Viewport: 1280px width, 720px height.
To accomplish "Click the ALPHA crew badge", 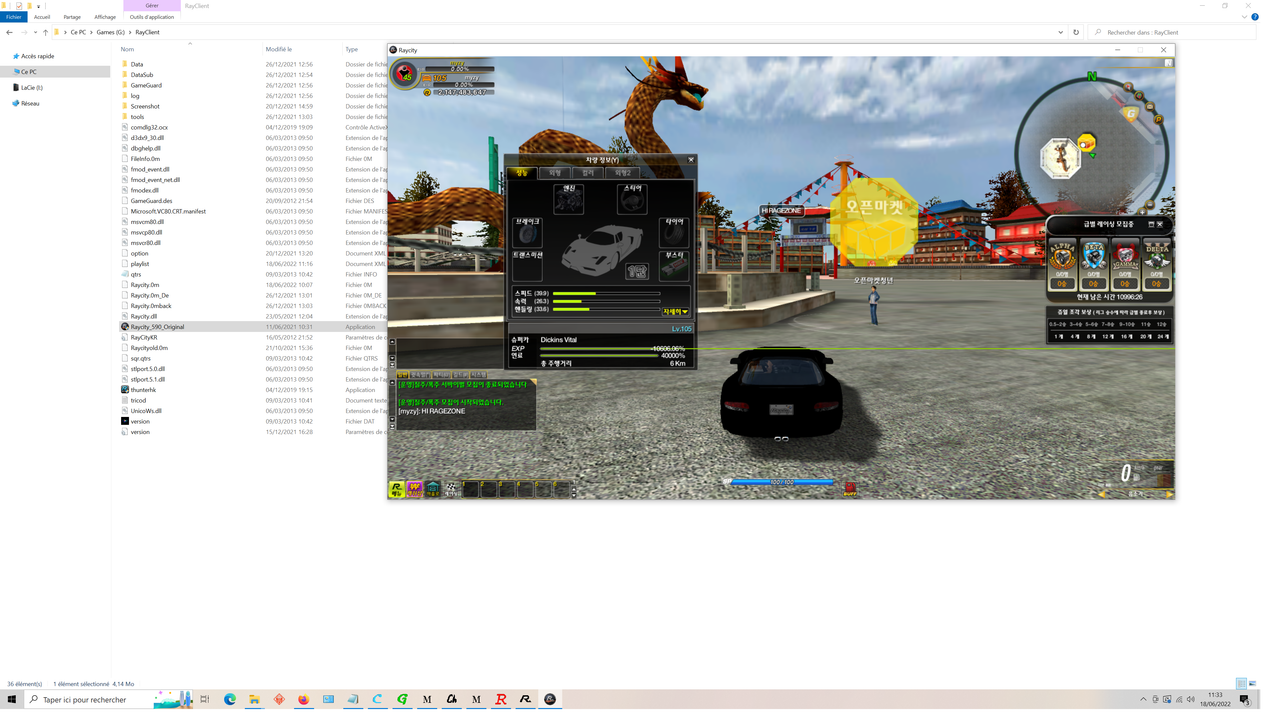I will coord(1062,254).
